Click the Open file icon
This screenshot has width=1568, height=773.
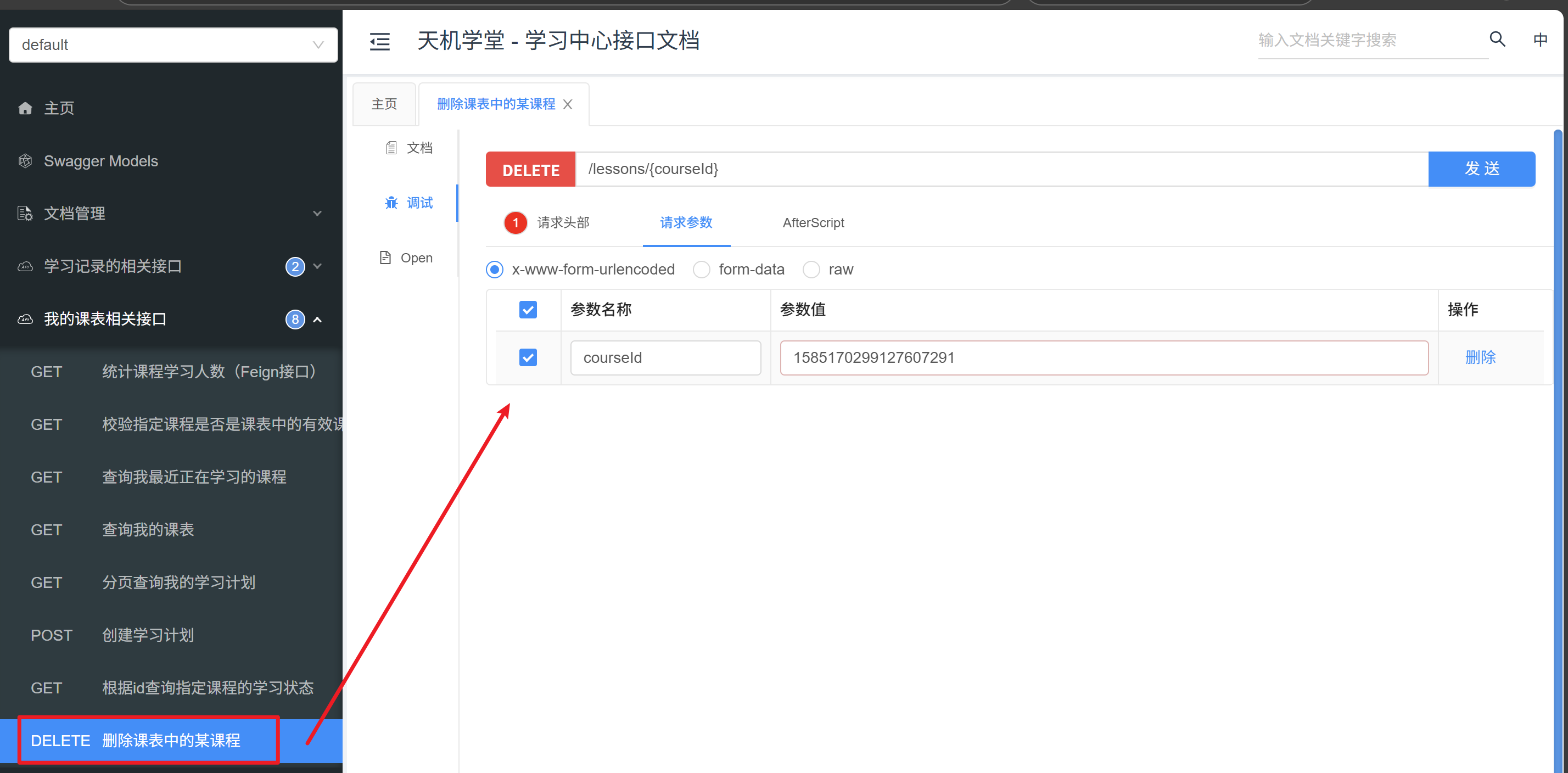click(x=385, y=257)
